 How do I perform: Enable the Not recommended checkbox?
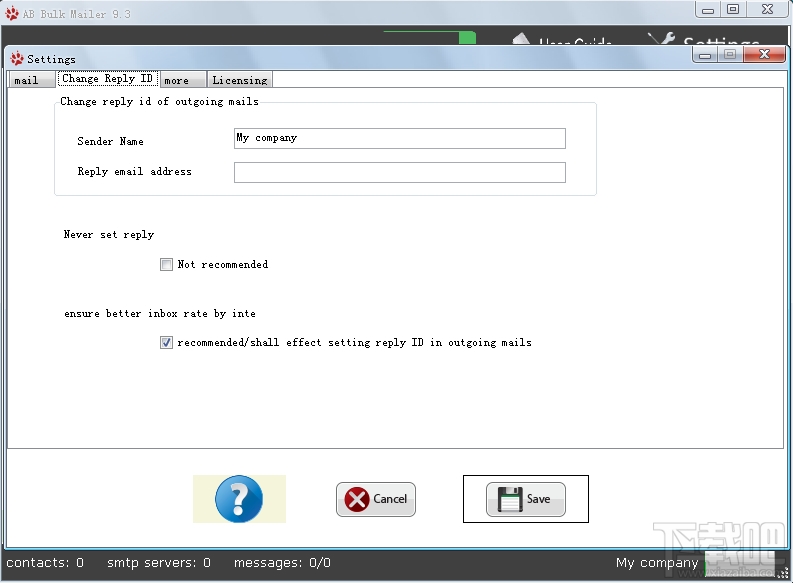(166, 264)
